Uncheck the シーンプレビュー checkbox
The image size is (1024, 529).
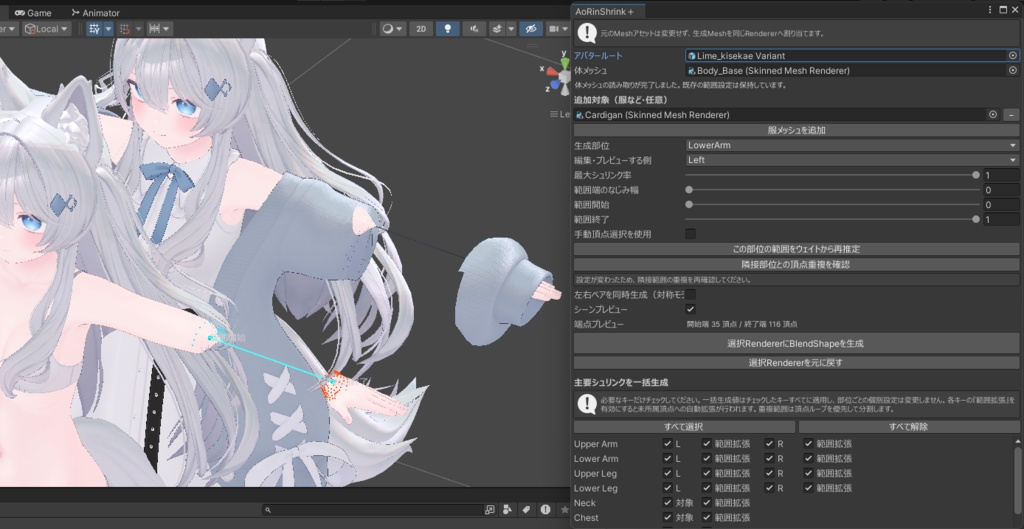point(690,309)
